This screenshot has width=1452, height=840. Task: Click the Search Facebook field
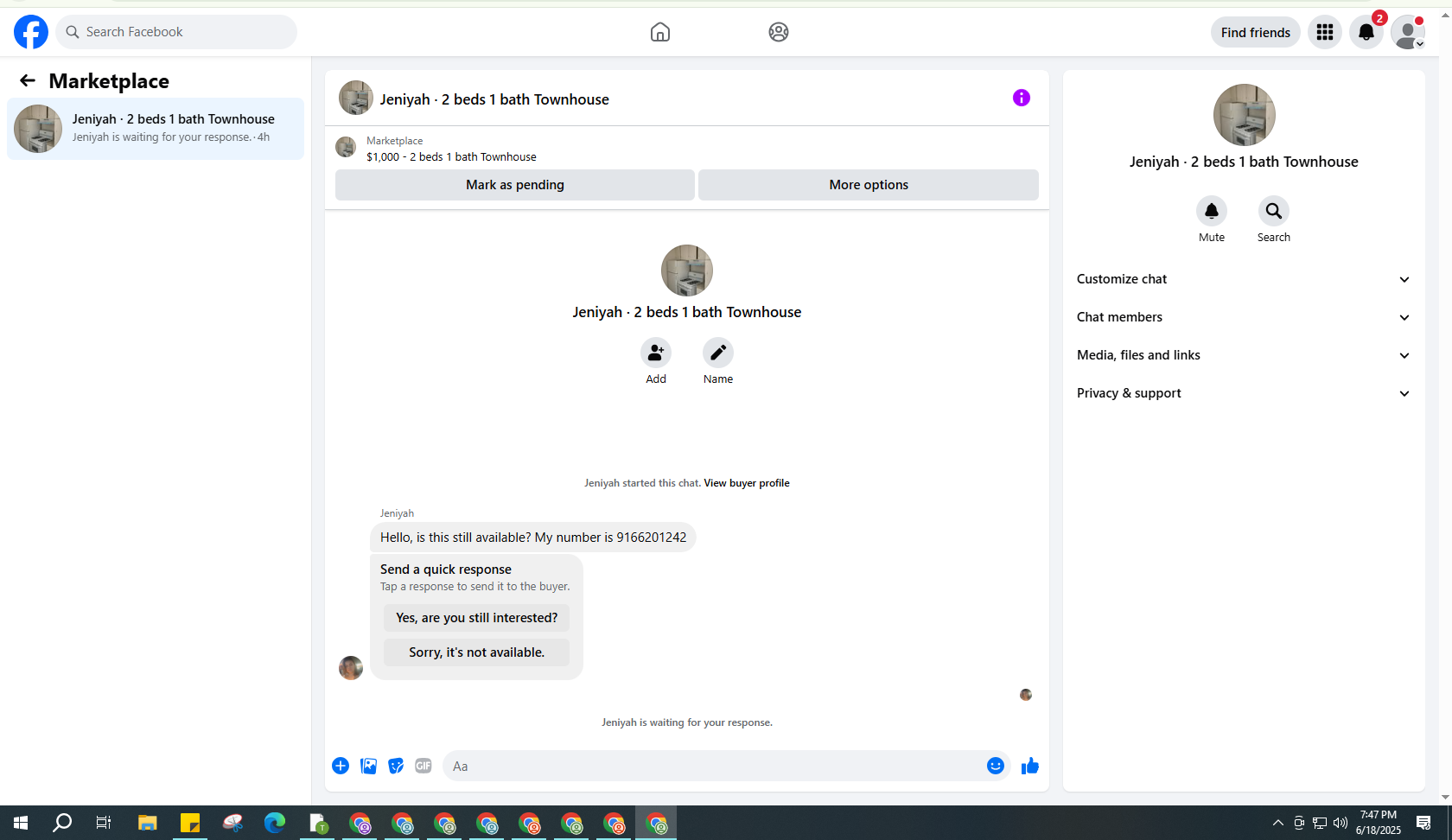coord(176,32)
